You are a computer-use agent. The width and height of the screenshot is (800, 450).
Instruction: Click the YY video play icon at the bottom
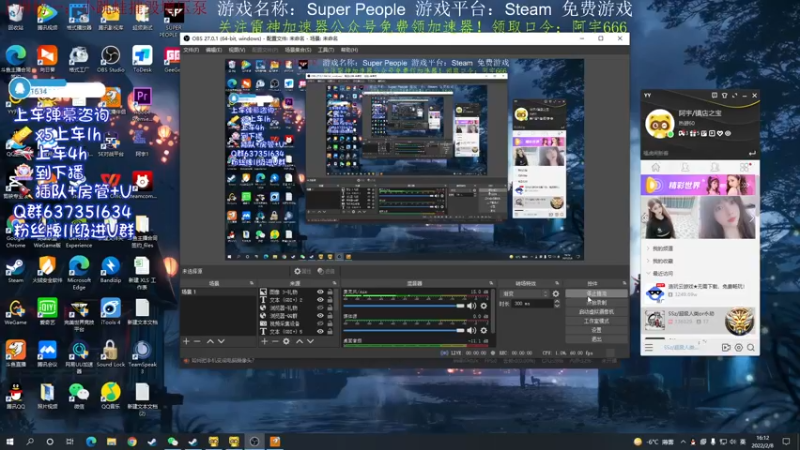click(x=726, y=347)
